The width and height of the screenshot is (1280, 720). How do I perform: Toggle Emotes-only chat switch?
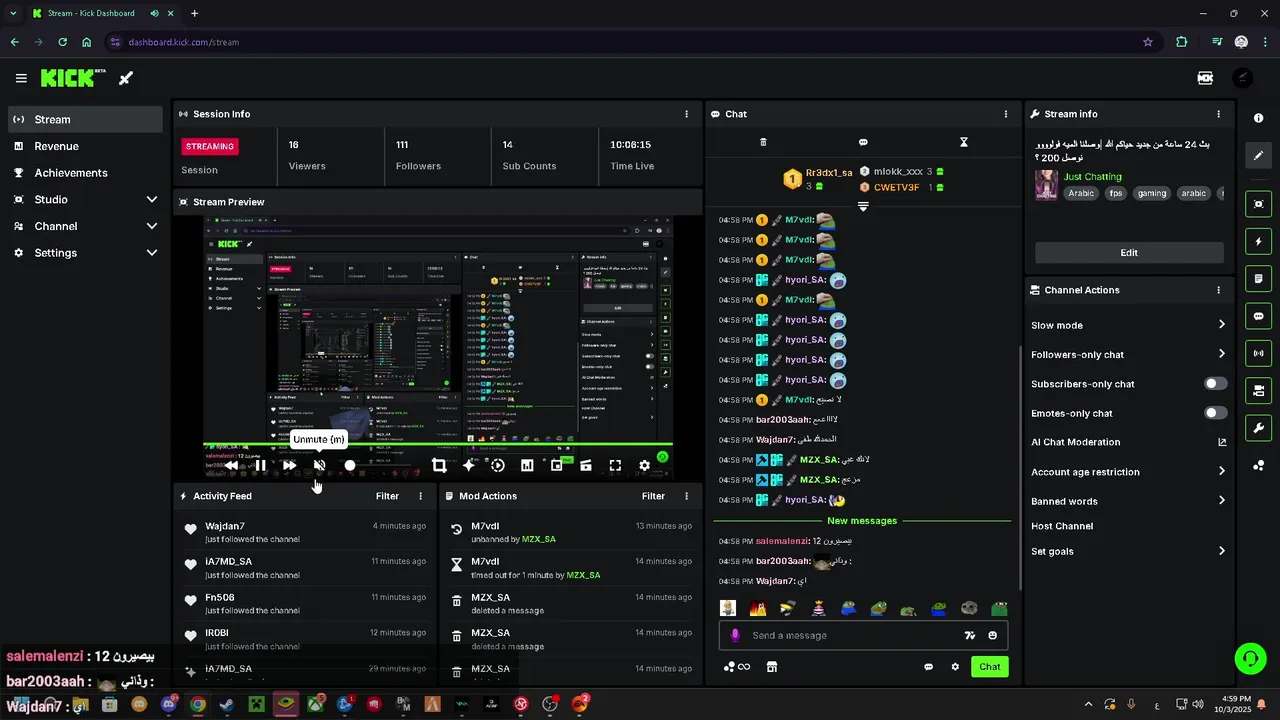pos(1215,413)
